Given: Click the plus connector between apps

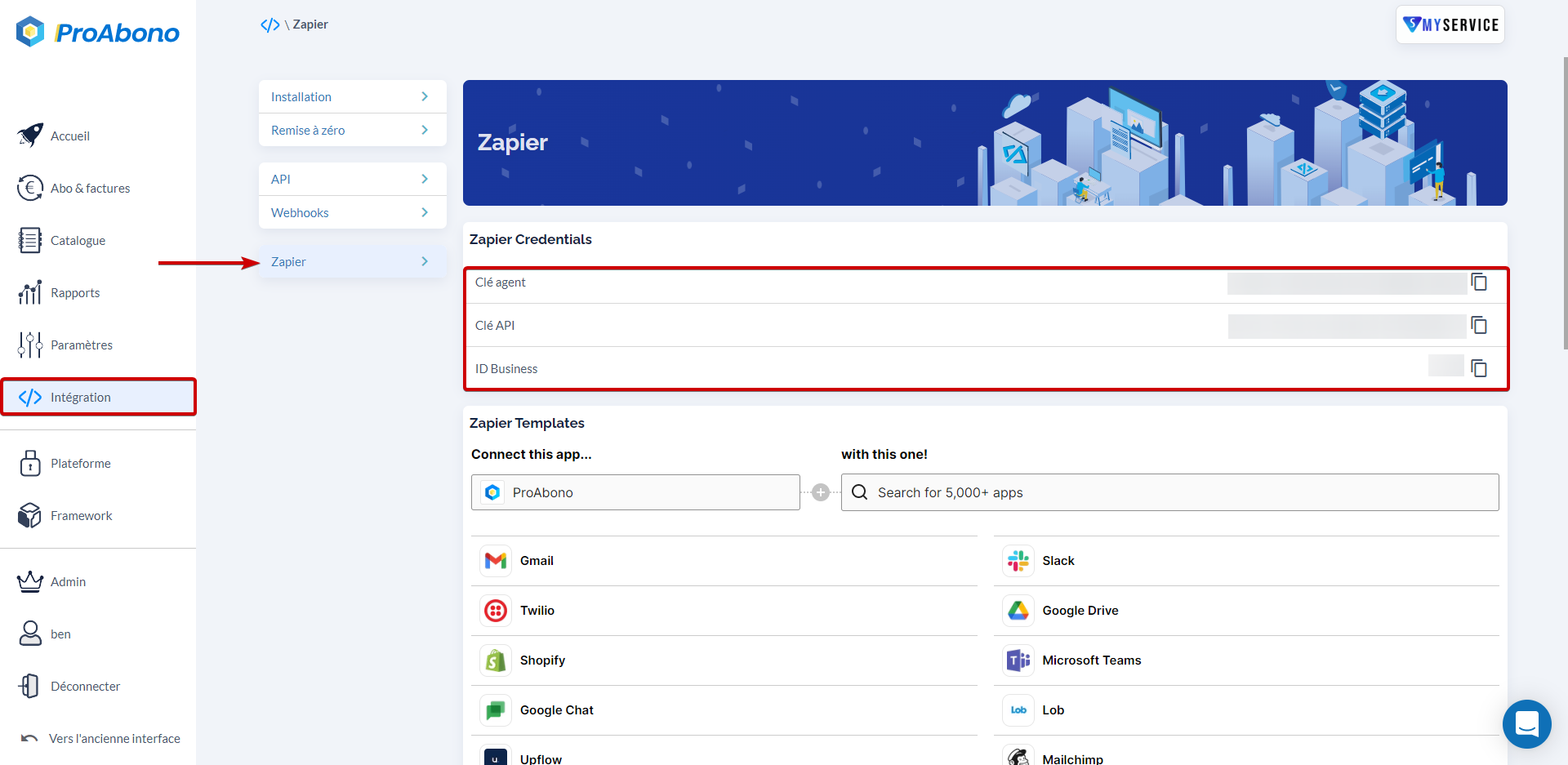Looking at the screenshot, I should point(821,492).
